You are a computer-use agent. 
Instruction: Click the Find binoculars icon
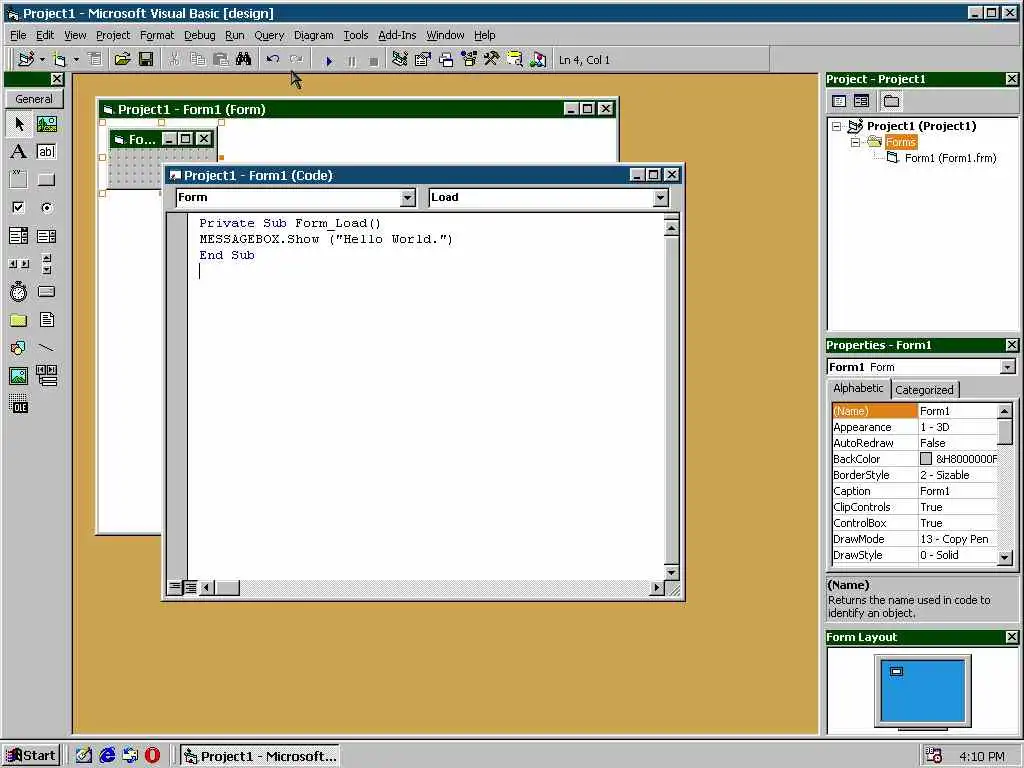point(244,59)
